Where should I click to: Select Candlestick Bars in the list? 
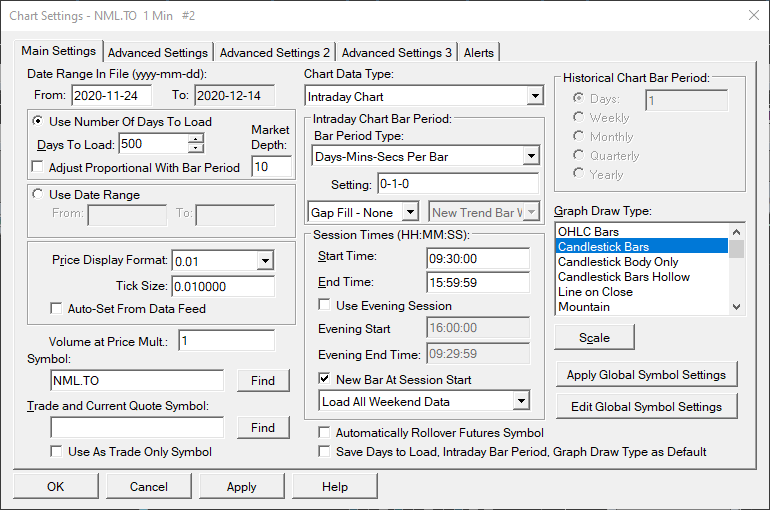[x=642, y=246]
